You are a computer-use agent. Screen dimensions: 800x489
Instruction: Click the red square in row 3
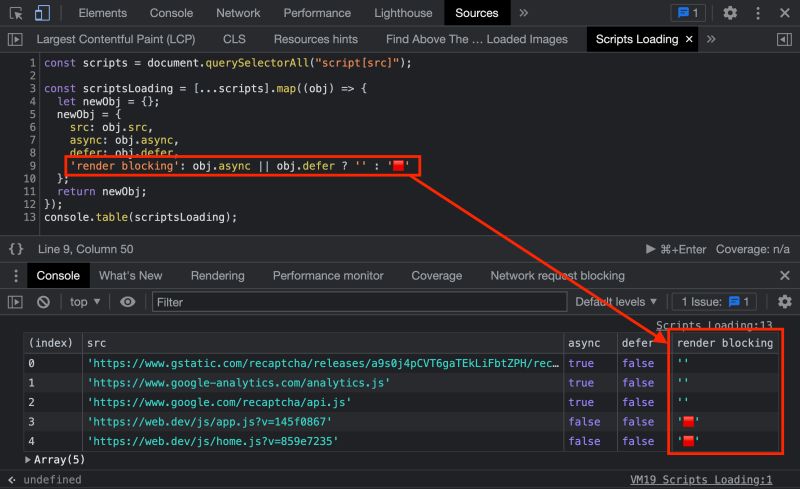(x=688, y=422)
